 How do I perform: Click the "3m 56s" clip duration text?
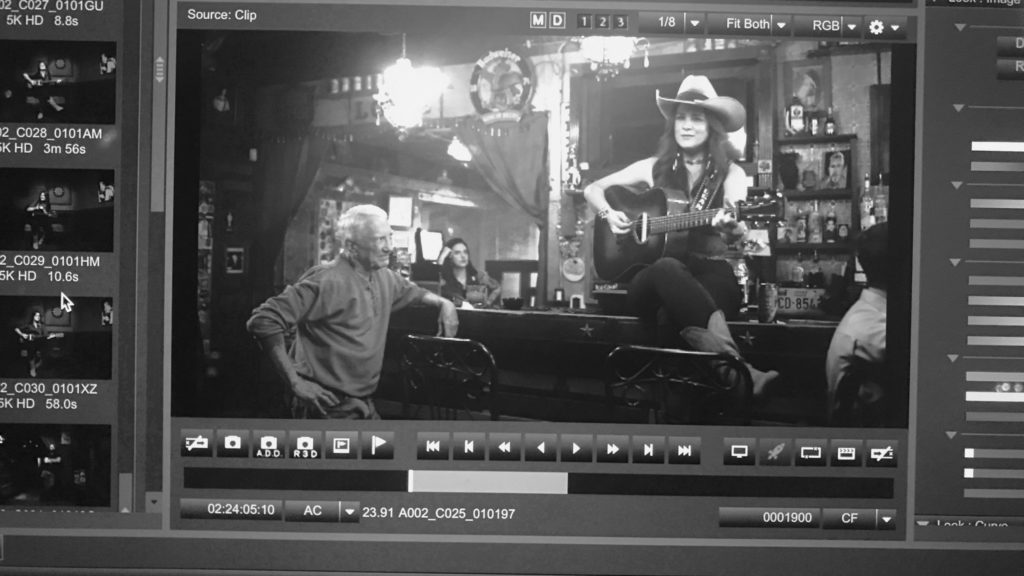click(x=64, y=149)
